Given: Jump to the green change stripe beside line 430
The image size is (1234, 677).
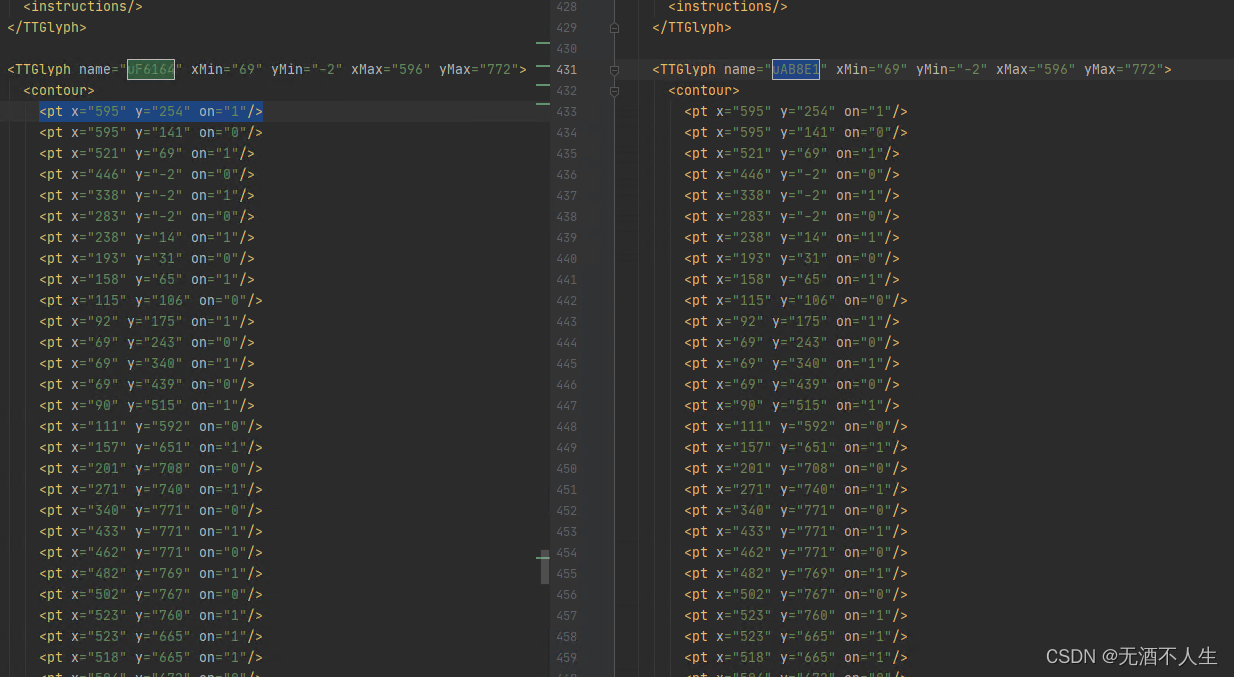Looking at the screenshot, I should pyautogui.click(x=543, y=44).
